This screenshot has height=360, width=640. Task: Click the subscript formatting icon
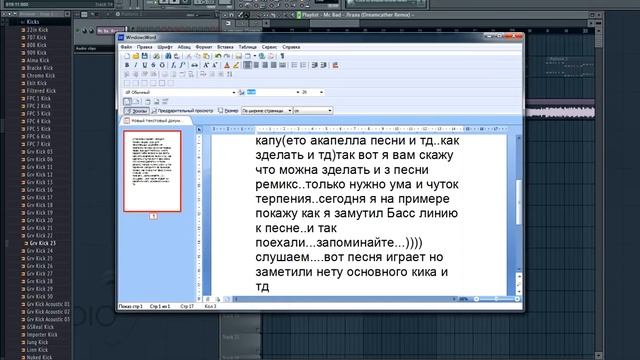pyautogui.click(x=173, y=65)
